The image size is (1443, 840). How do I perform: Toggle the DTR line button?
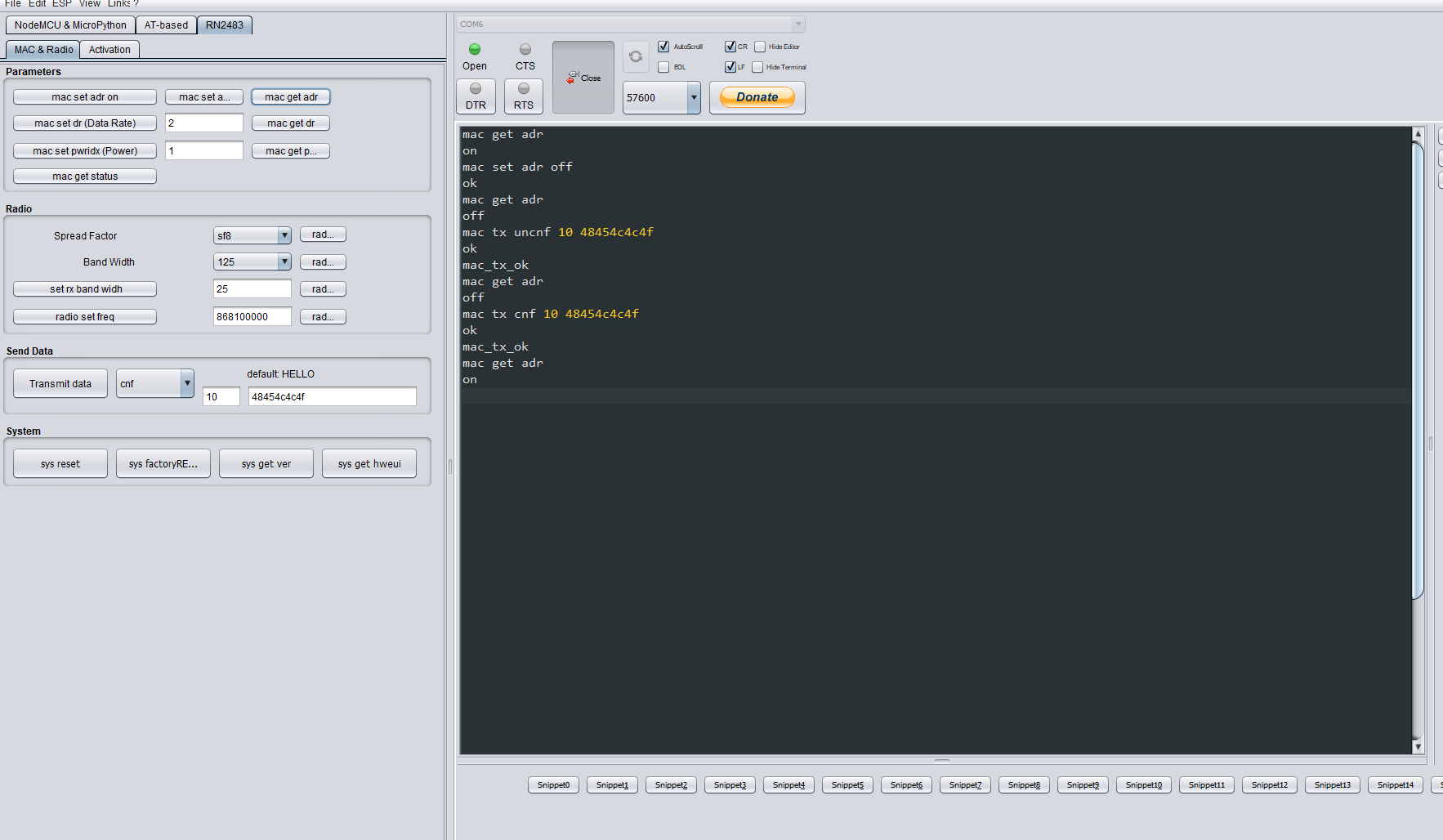[476, 96]
